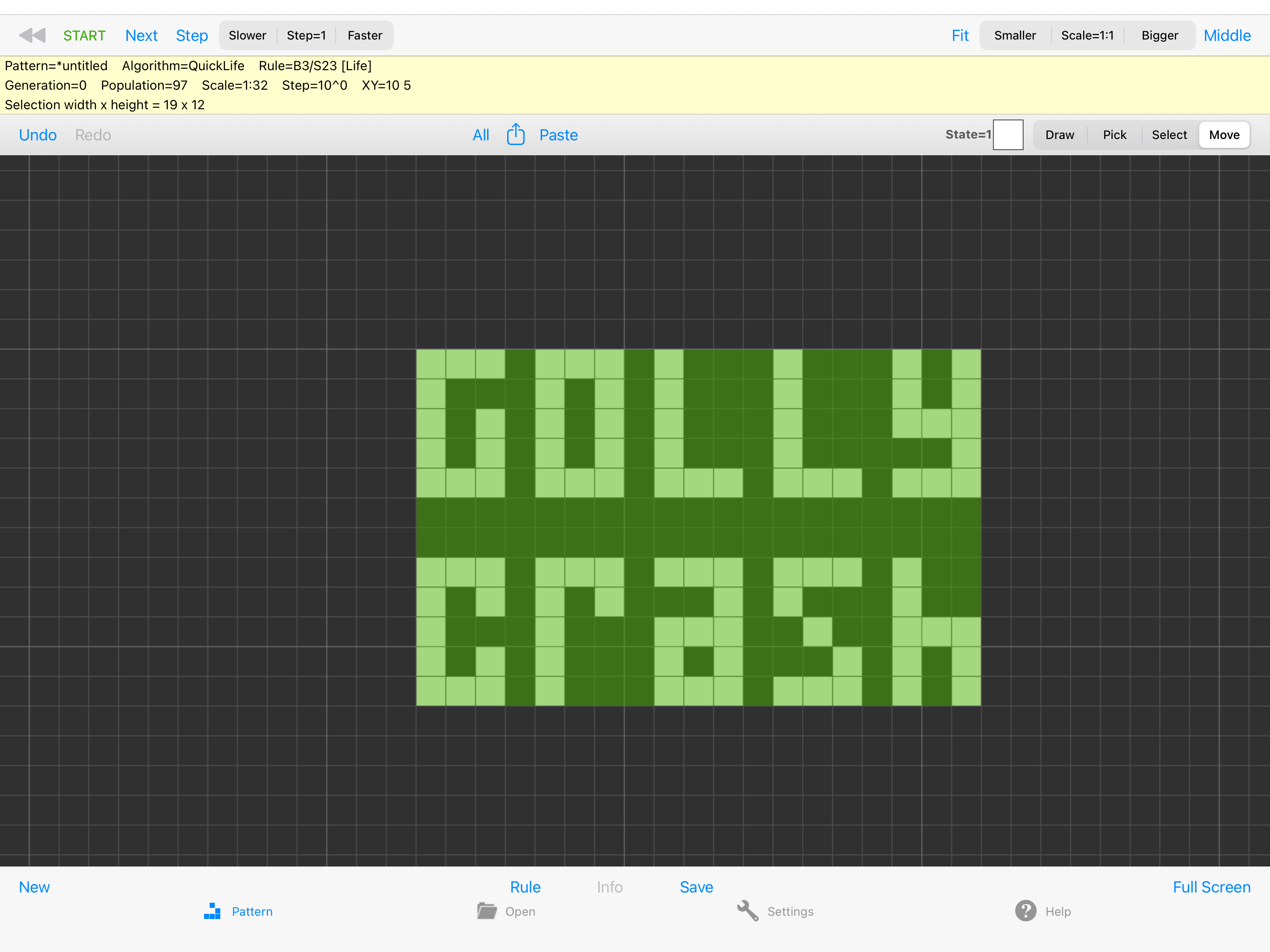
Task: Switch to the Pattern tab label
Action: pos(252,911)
